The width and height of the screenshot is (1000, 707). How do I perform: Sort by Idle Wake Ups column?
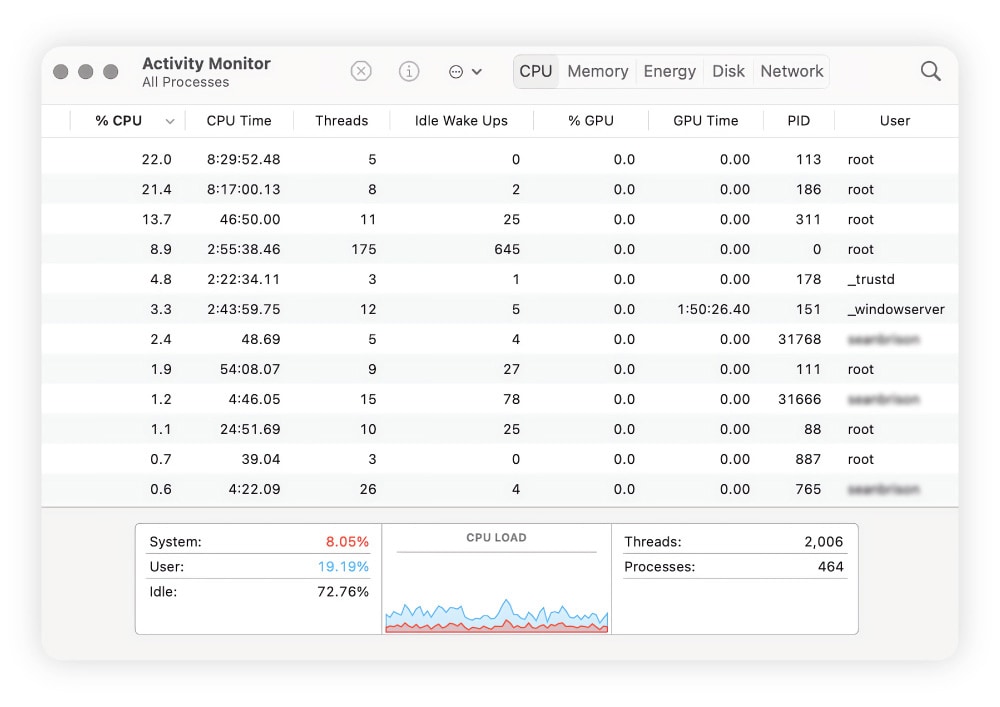[460, 120]
